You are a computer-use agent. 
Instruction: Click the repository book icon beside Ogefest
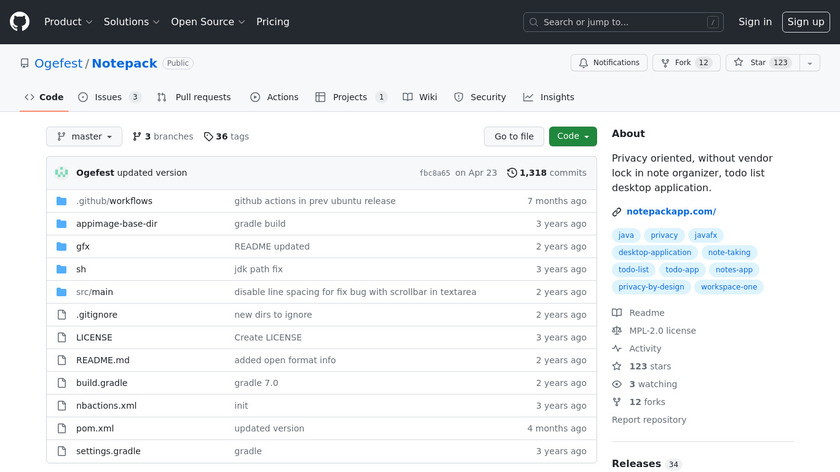pyautogui.click(x=25, y=63)
